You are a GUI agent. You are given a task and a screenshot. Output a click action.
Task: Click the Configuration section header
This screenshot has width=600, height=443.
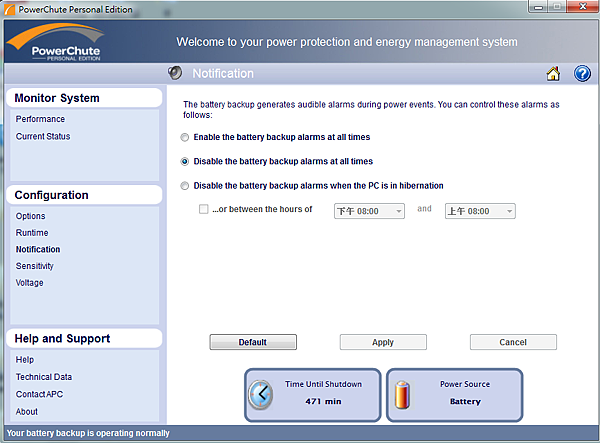pyautogui.click(x=84, y=195)
